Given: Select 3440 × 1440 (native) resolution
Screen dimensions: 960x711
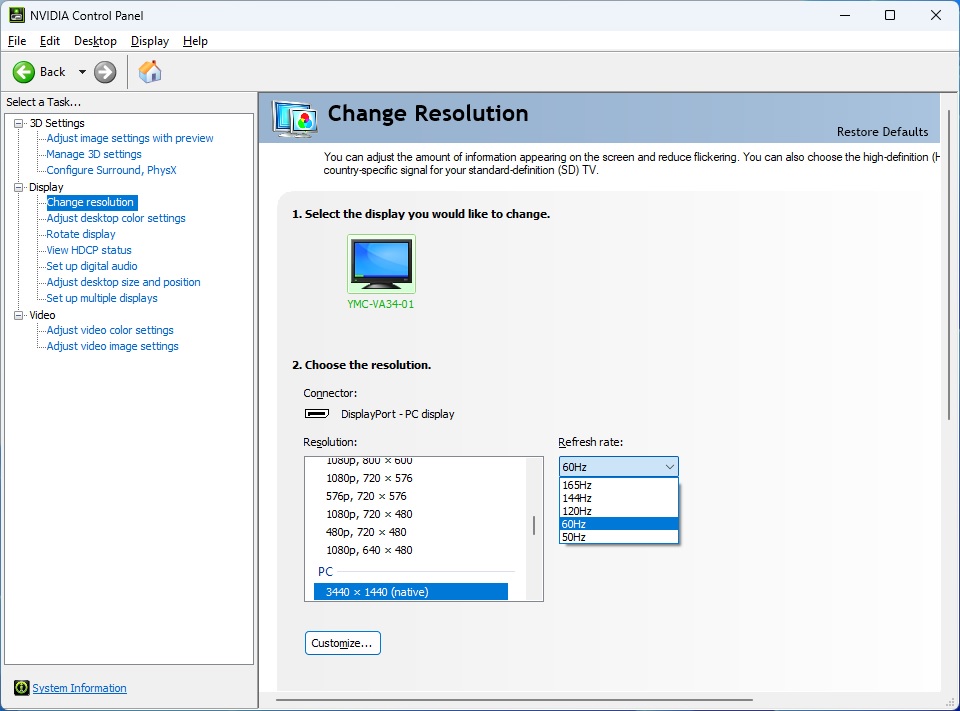Looking at the screenshot, I should pyautogui.click(x=411, y=592).
